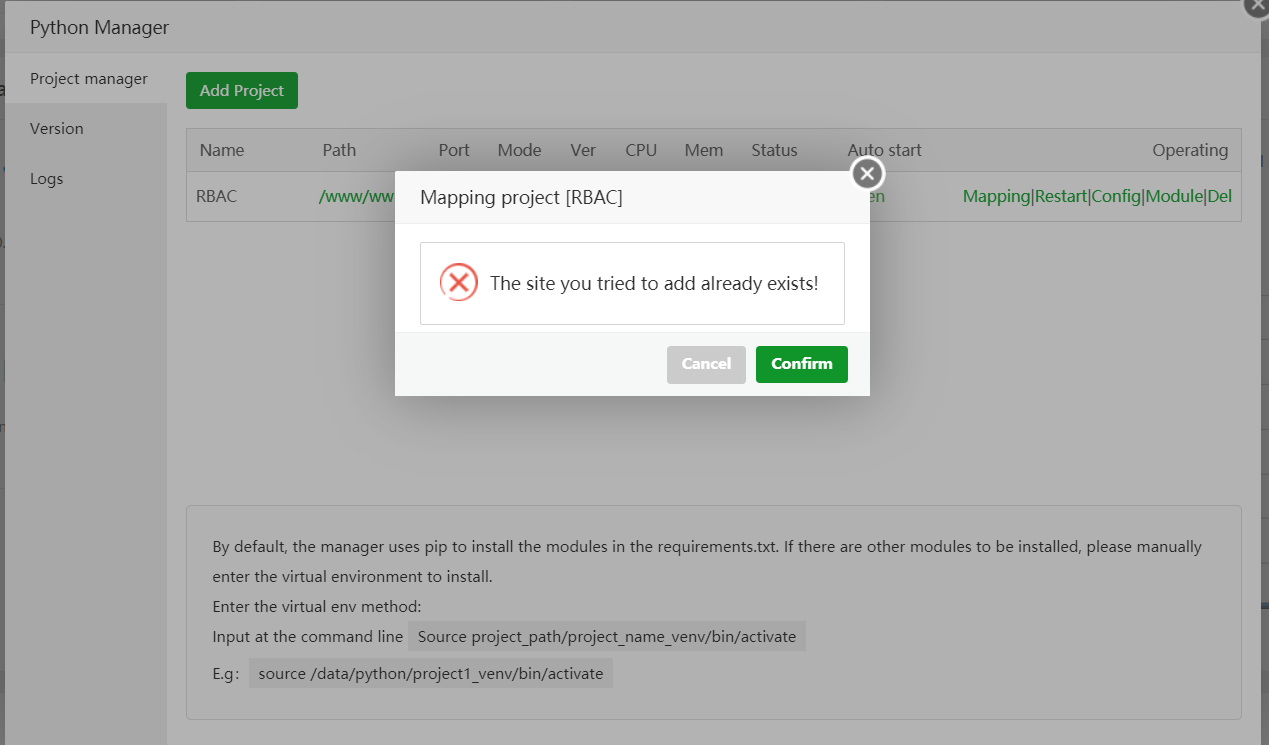The width and height of the screenshot is (1269, 745).
Task: Switch to the Project manager tab
Action: point(88,78)
